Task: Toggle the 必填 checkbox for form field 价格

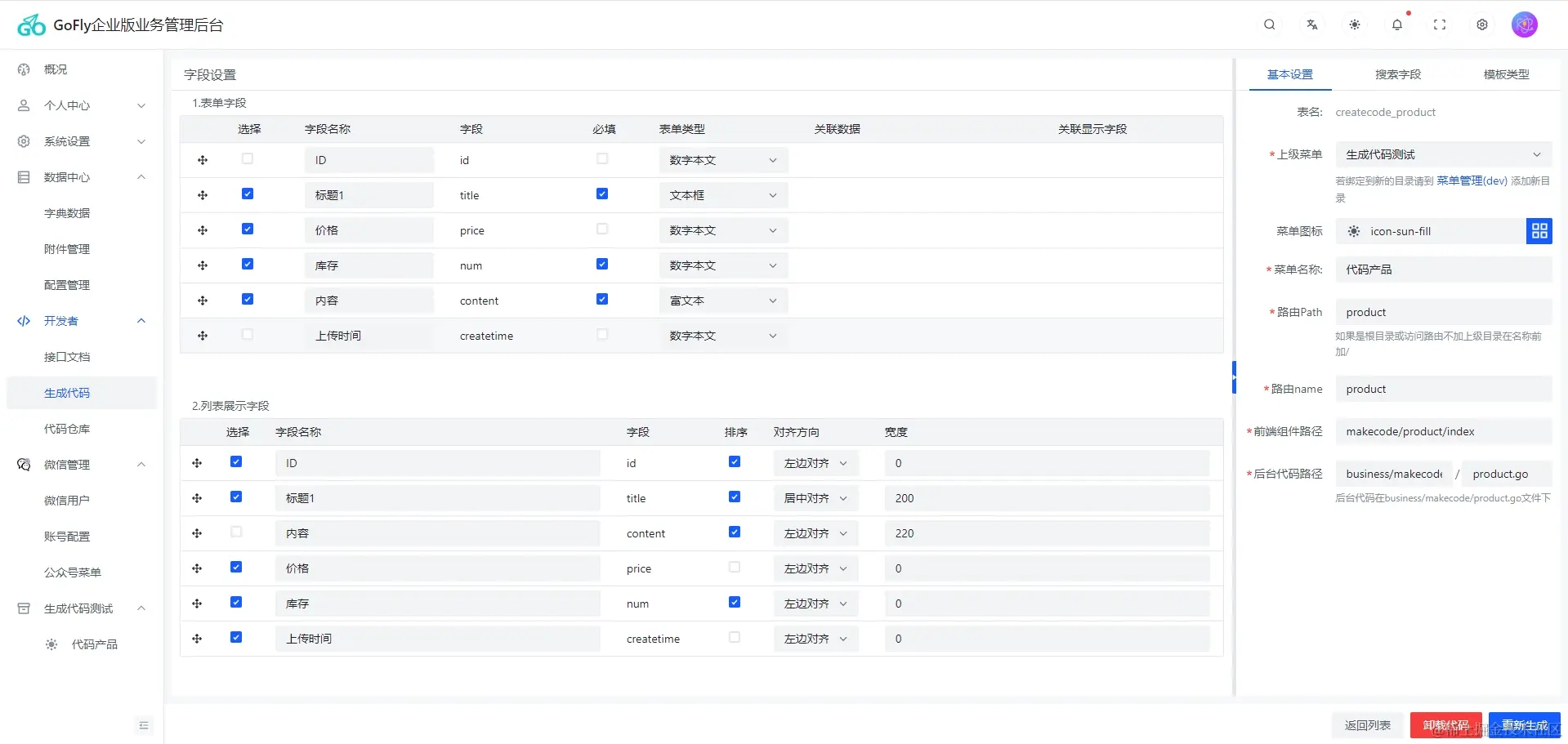Action: [602, 229]
